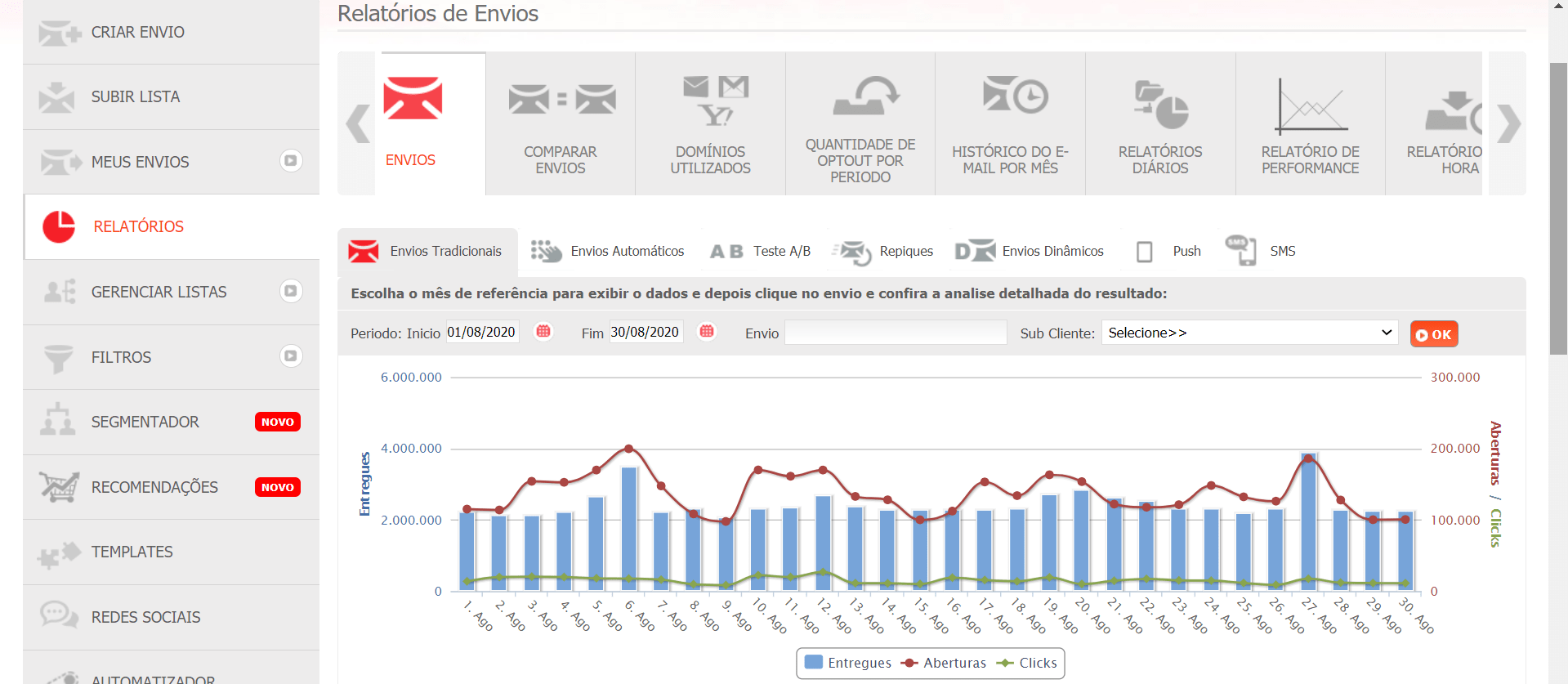Open the TEMPLATES menu link
Viewport: 1568px width, 684px height.
click(x=132, y=552)
